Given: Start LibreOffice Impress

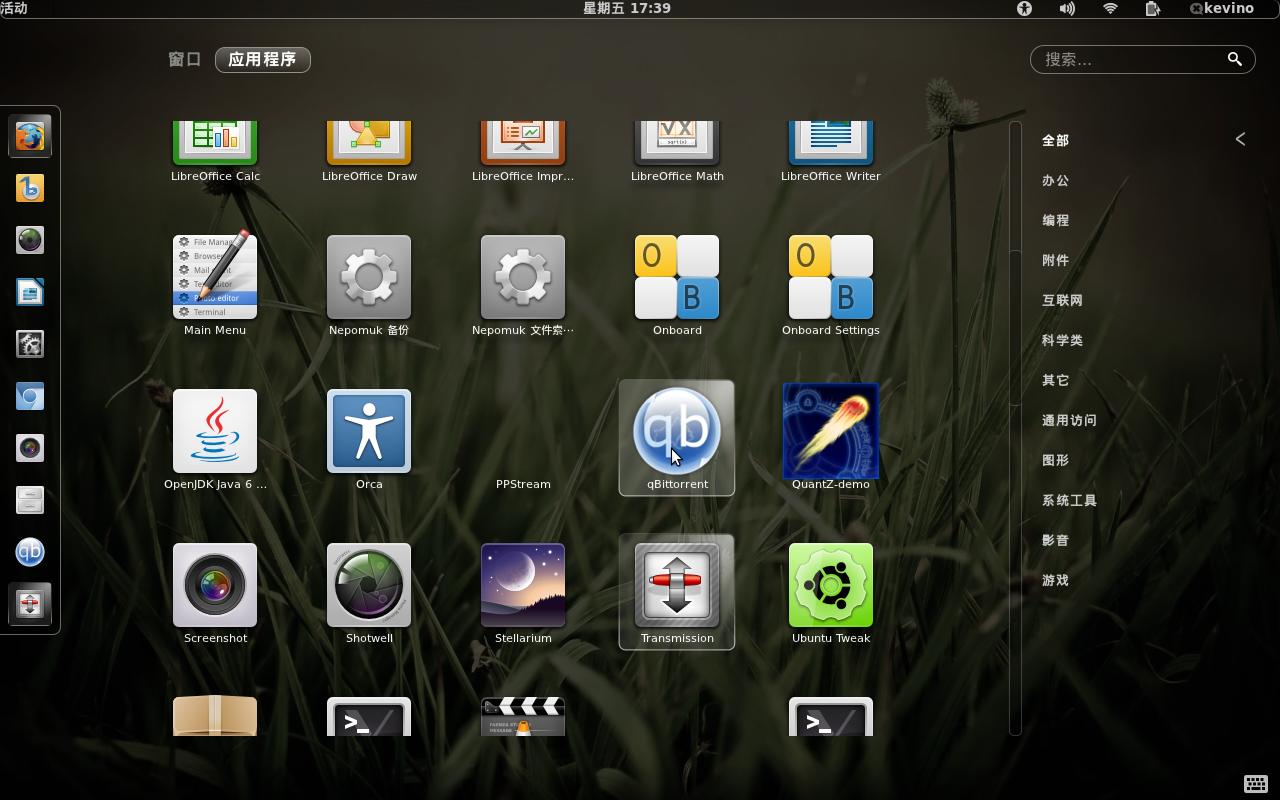Looking at the screenshot, I should (523, 150).
